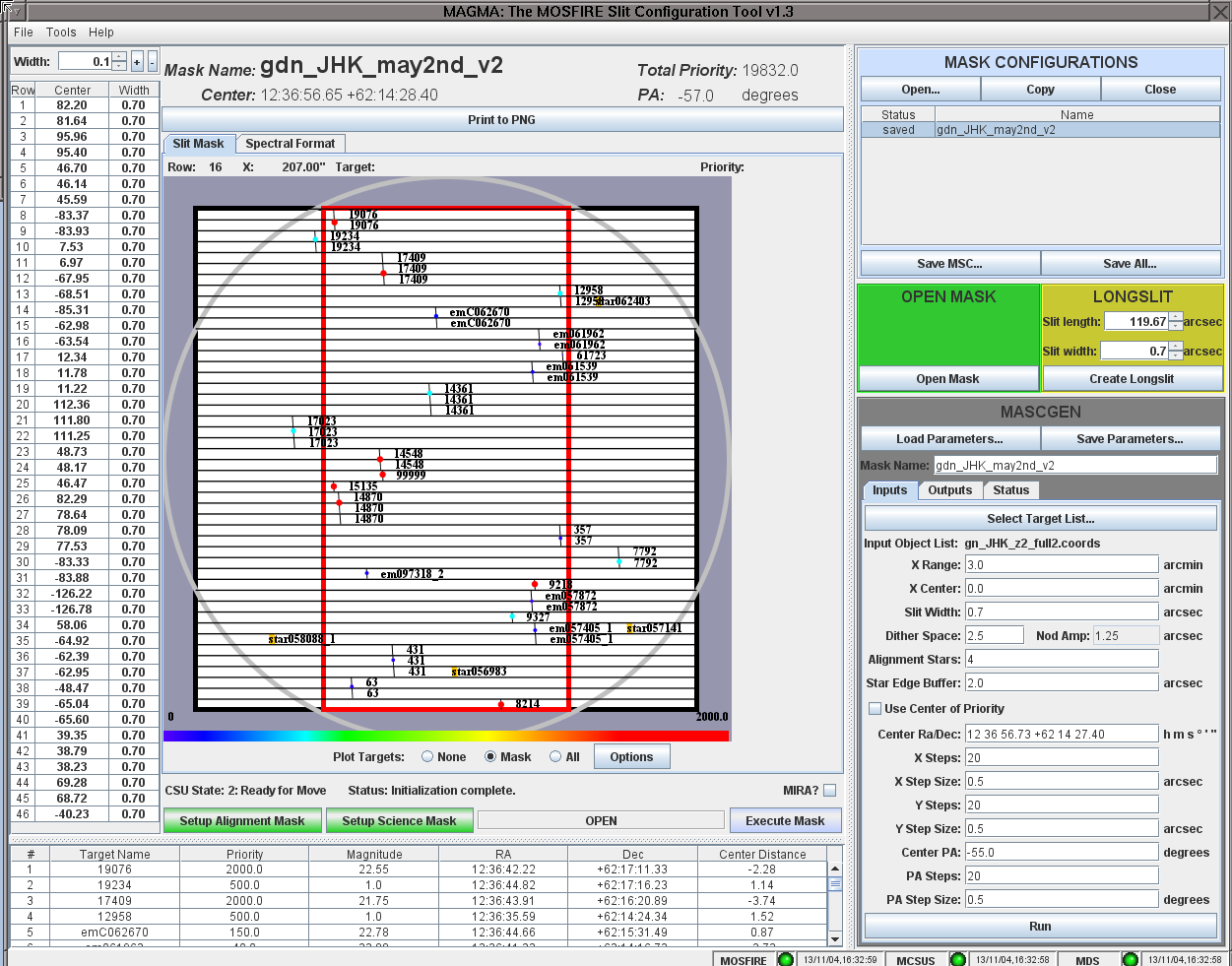Click the MOSFIRE green status indicator
The width and height of the screenshot is (1232, 966).
[785, 959]
